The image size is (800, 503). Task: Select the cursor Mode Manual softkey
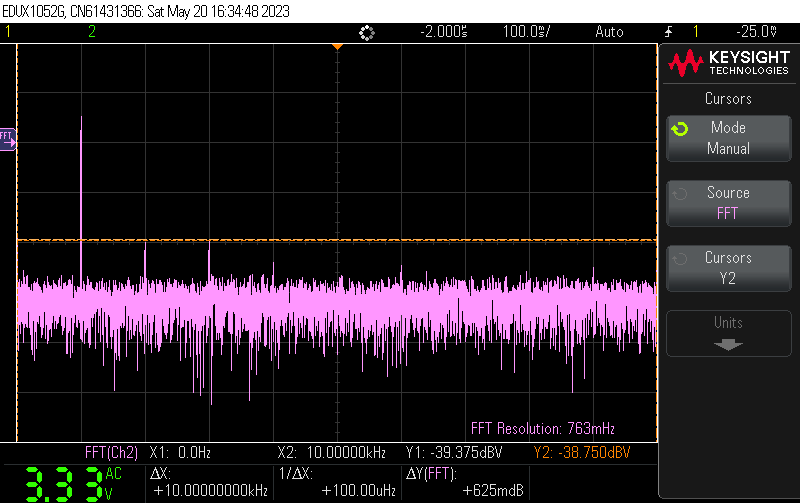click(x=729, y=138)
